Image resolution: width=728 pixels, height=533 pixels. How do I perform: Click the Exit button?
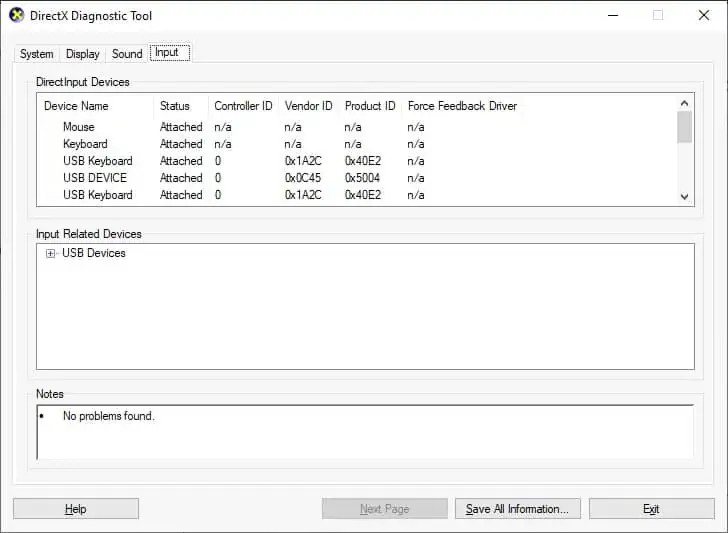click(651, 509)
